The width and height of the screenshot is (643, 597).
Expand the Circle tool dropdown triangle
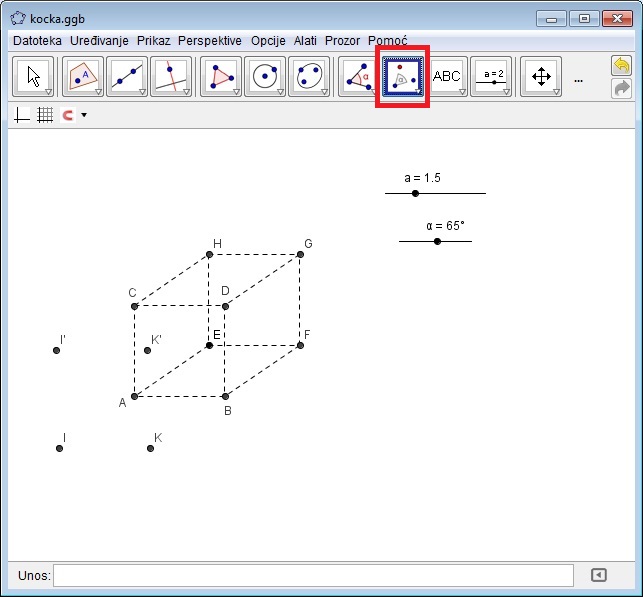(280, 92)
